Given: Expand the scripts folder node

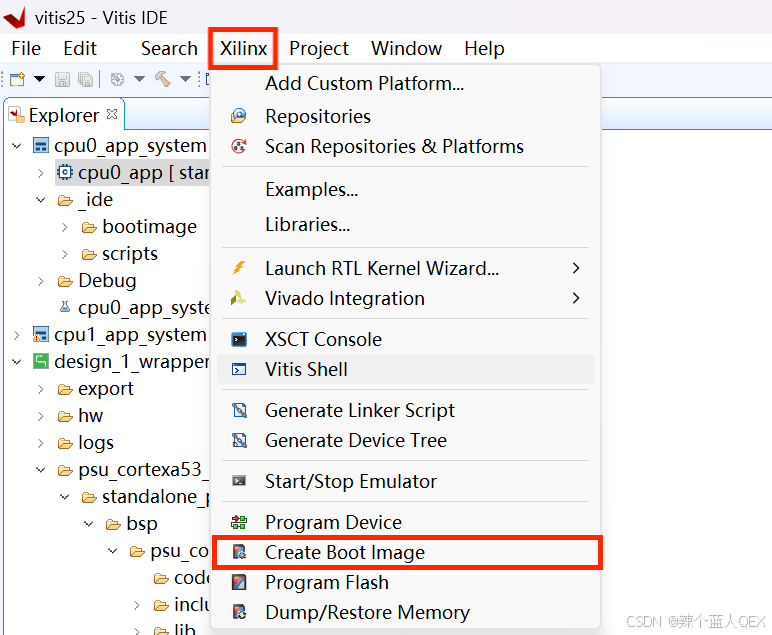Looking at the screenshot, I should pos(65,254).
